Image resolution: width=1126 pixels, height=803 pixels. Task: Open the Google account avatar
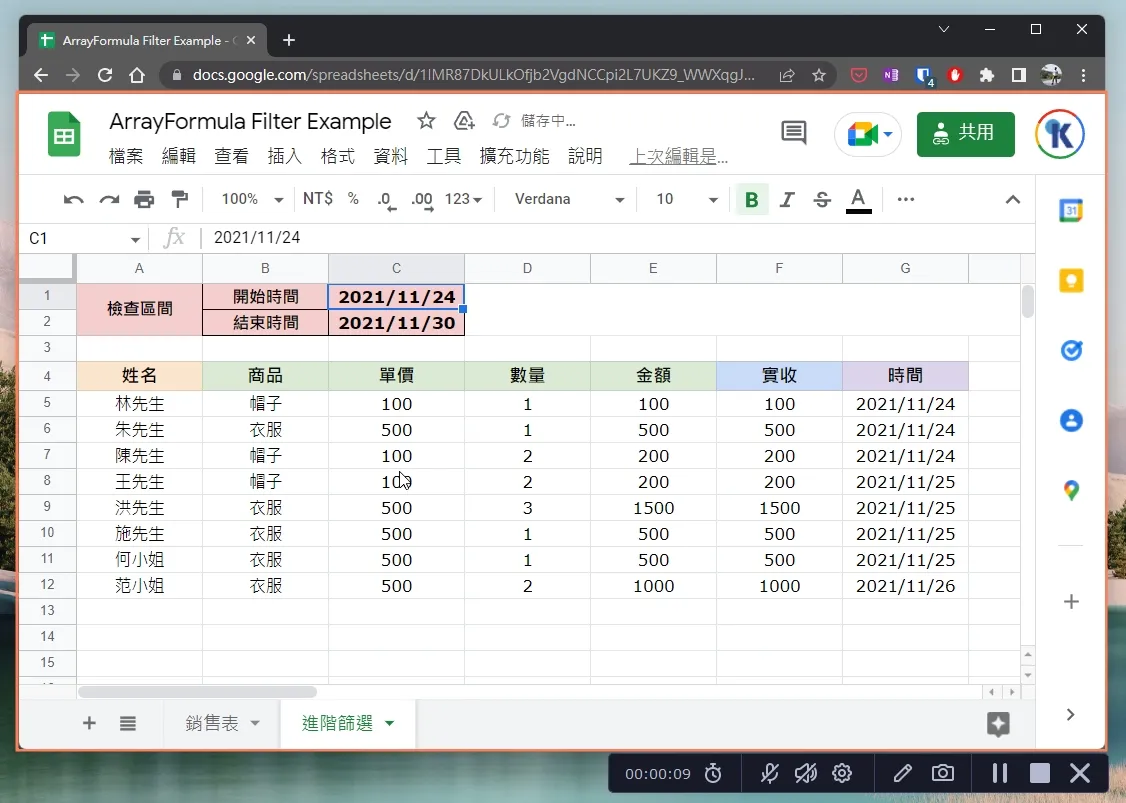click(1060, 134)
